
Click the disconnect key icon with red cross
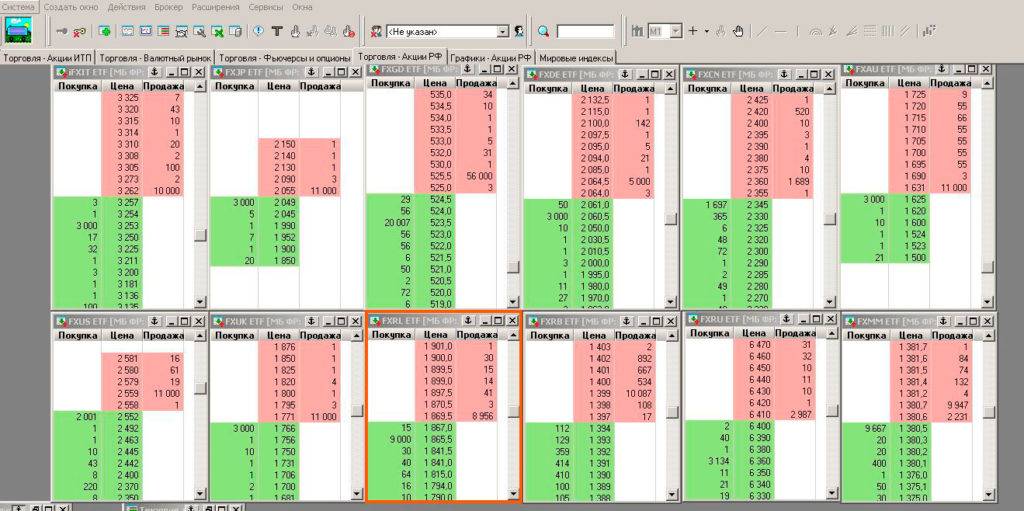click(80, 31)
